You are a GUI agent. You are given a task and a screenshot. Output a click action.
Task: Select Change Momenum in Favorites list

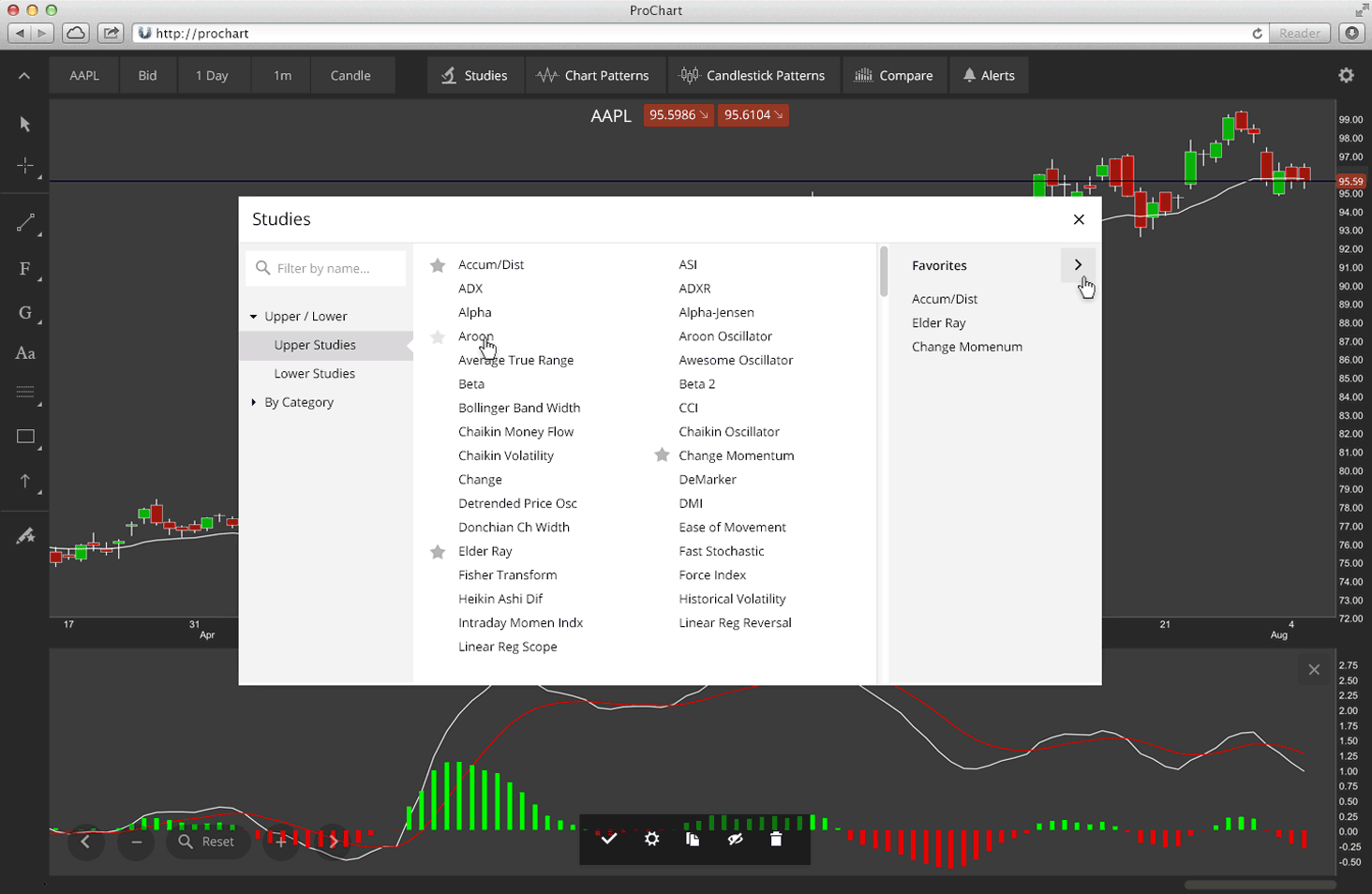(x=967, y=347)
